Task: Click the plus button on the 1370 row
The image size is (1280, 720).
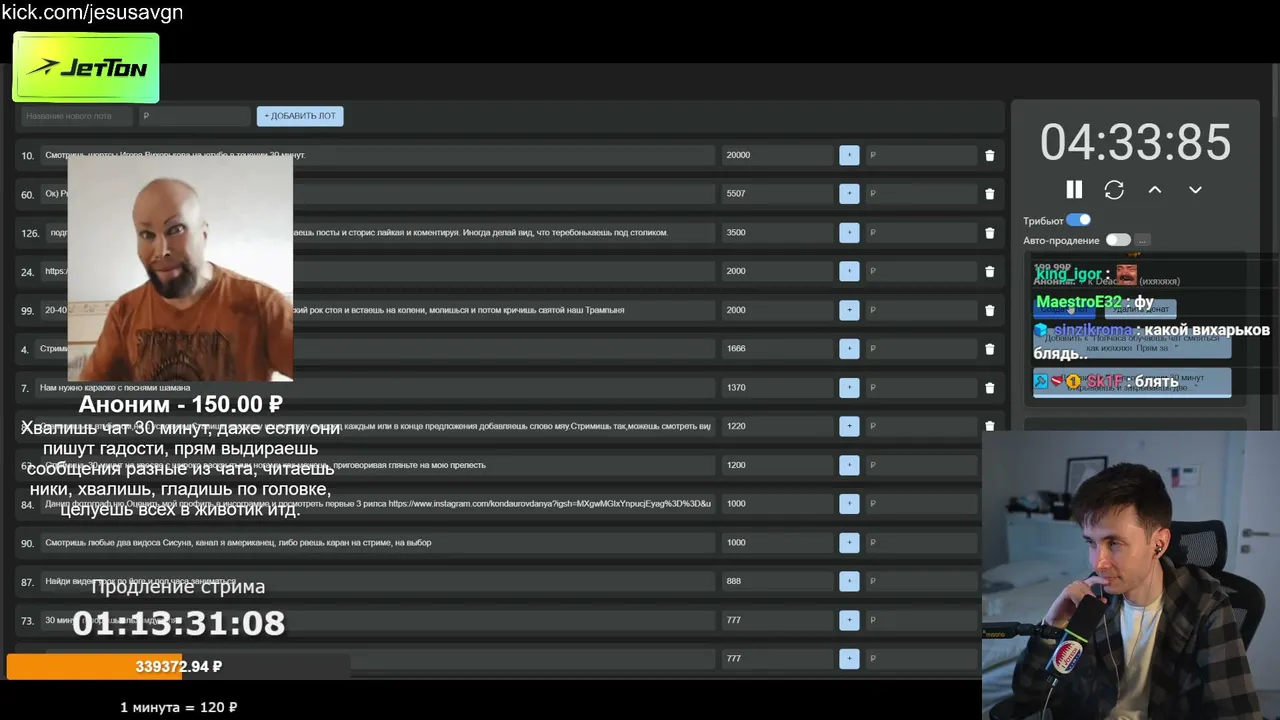Action: 849,387
